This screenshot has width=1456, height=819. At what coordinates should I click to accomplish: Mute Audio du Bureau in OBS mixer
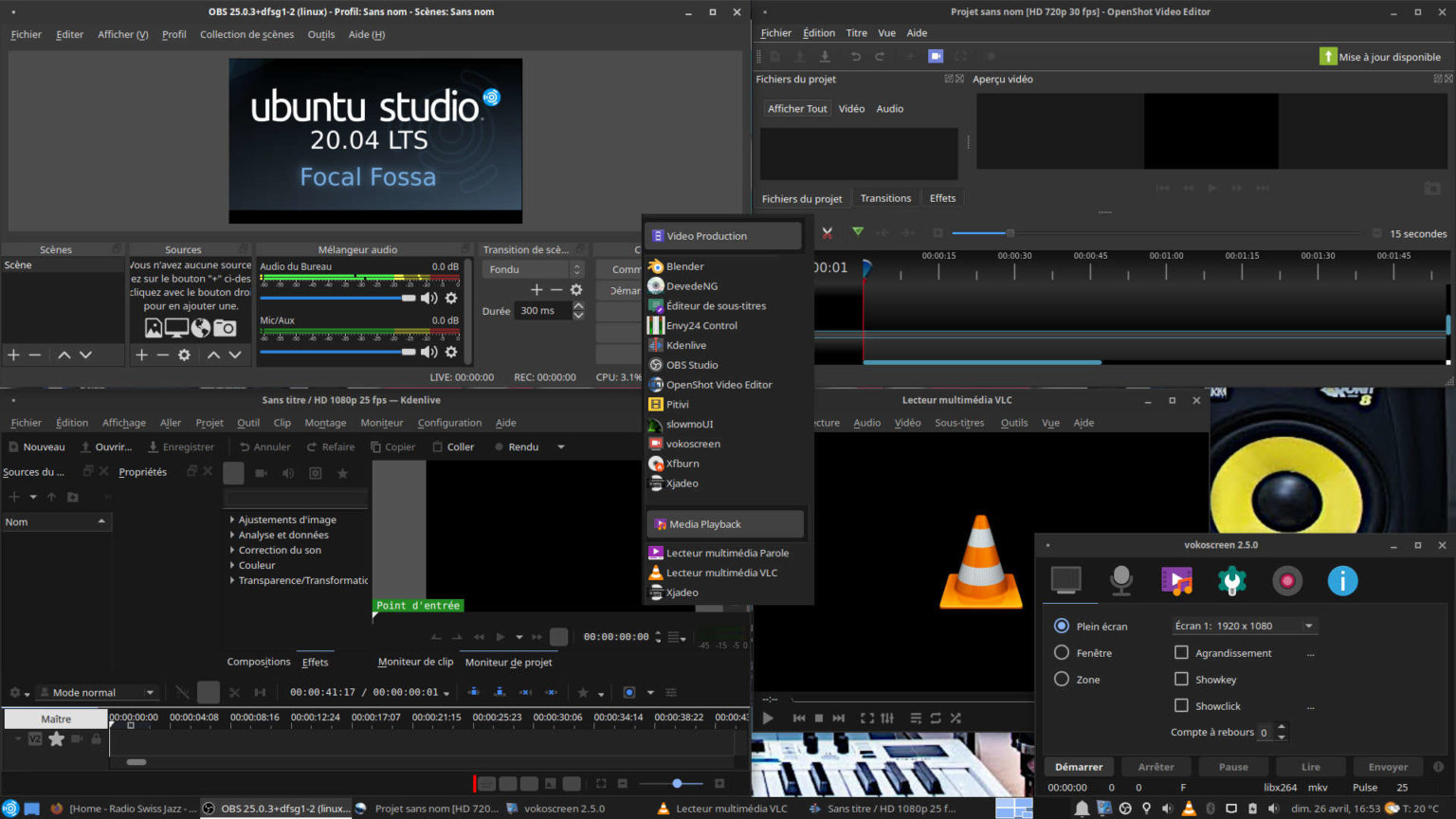429,298
